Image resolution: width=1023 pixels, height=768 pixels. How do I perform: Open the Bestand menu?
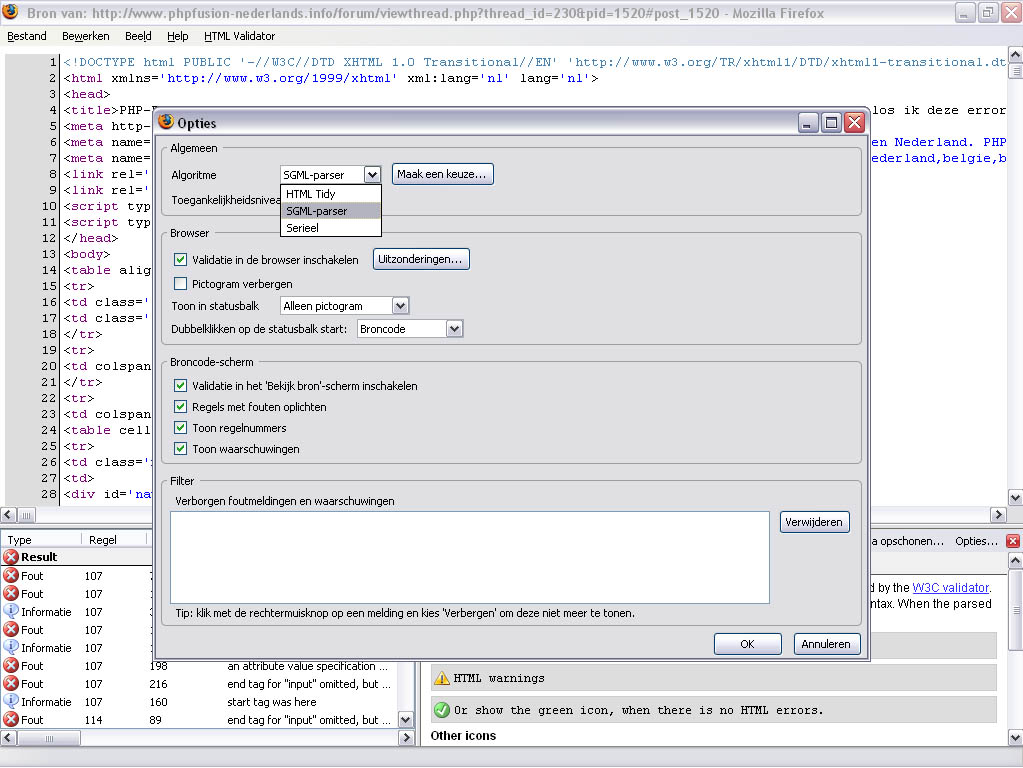[x=27, y=36]
